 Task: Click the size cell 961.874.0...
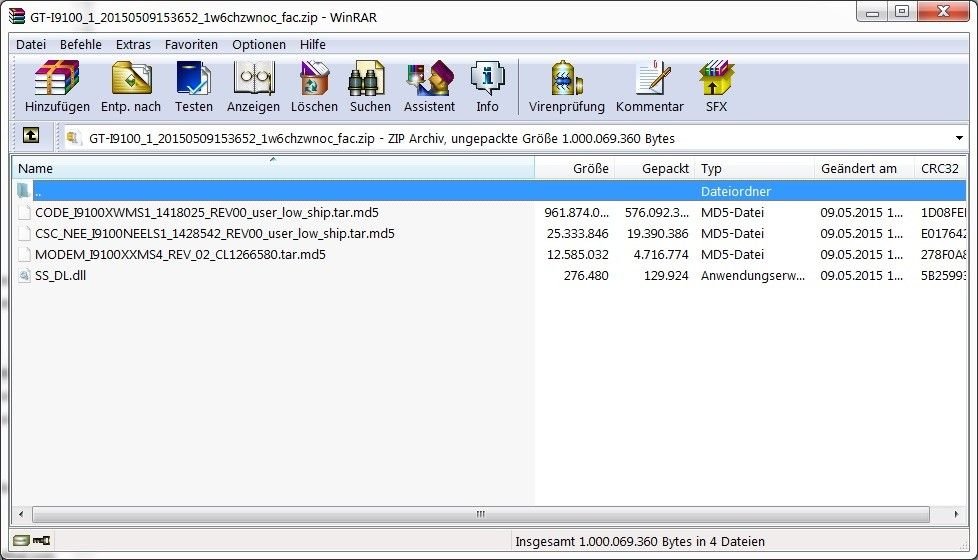(576, 213)
